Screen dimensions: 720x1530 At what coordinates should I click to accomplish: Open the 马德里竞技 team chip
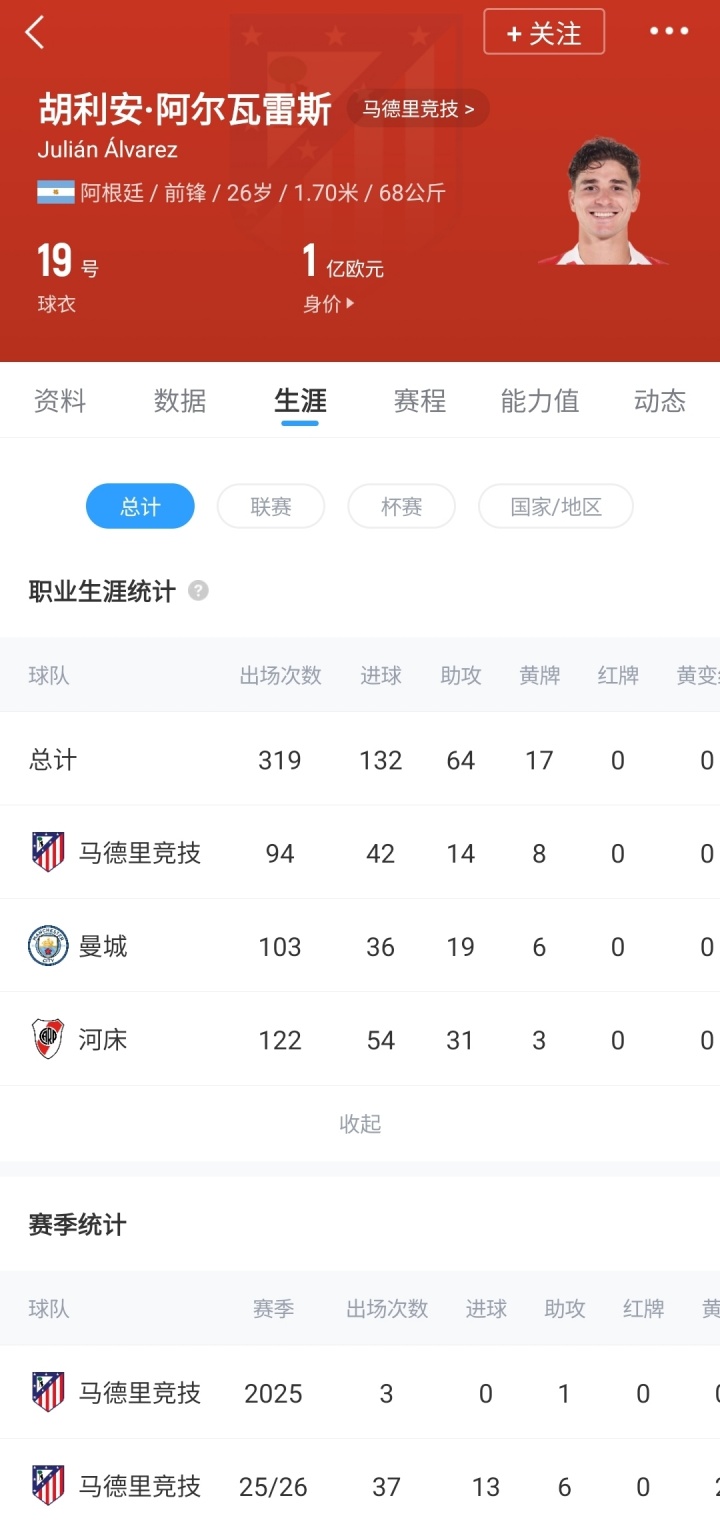tap(418, 109)
